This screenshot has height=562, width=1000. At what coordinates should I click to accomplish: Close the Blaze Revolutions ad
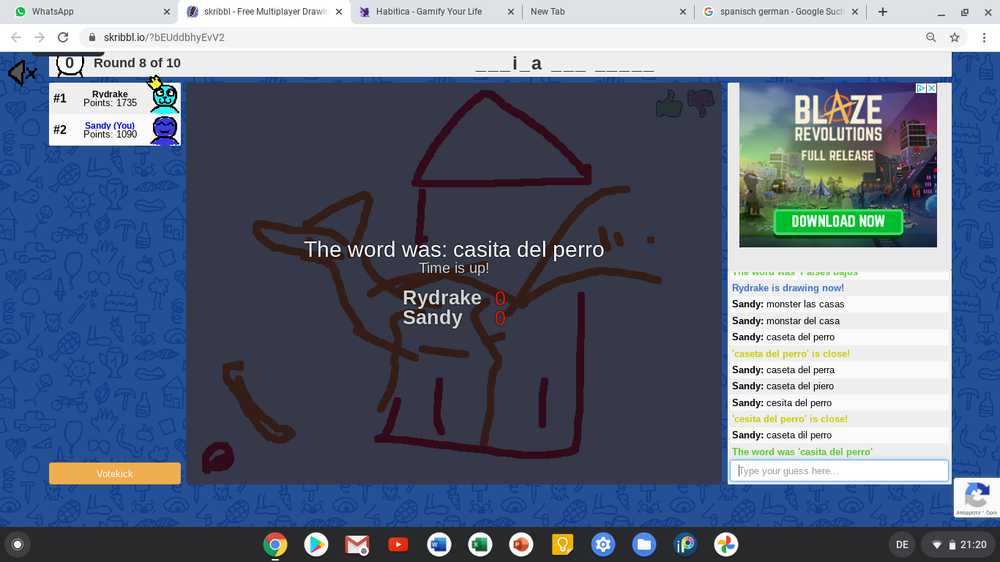pyautogui.click(x=931, y=88)
